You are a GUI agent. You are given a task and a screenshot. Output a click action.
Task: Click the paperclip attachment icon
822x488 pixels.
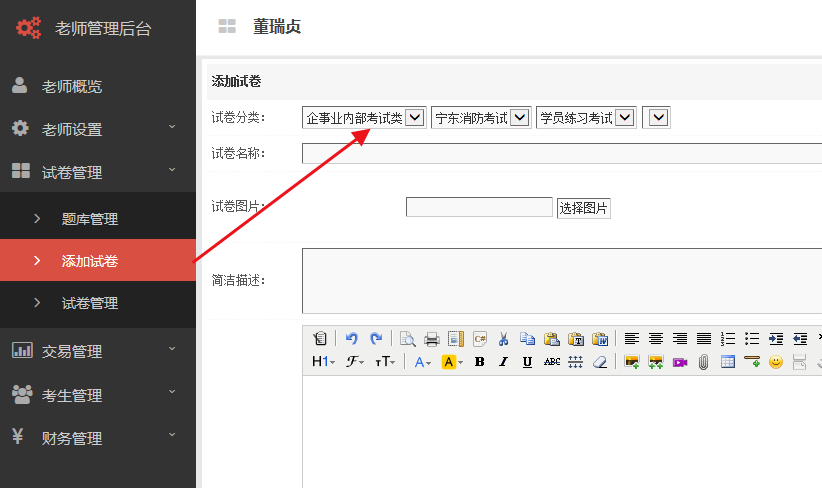tap(704, 362)
